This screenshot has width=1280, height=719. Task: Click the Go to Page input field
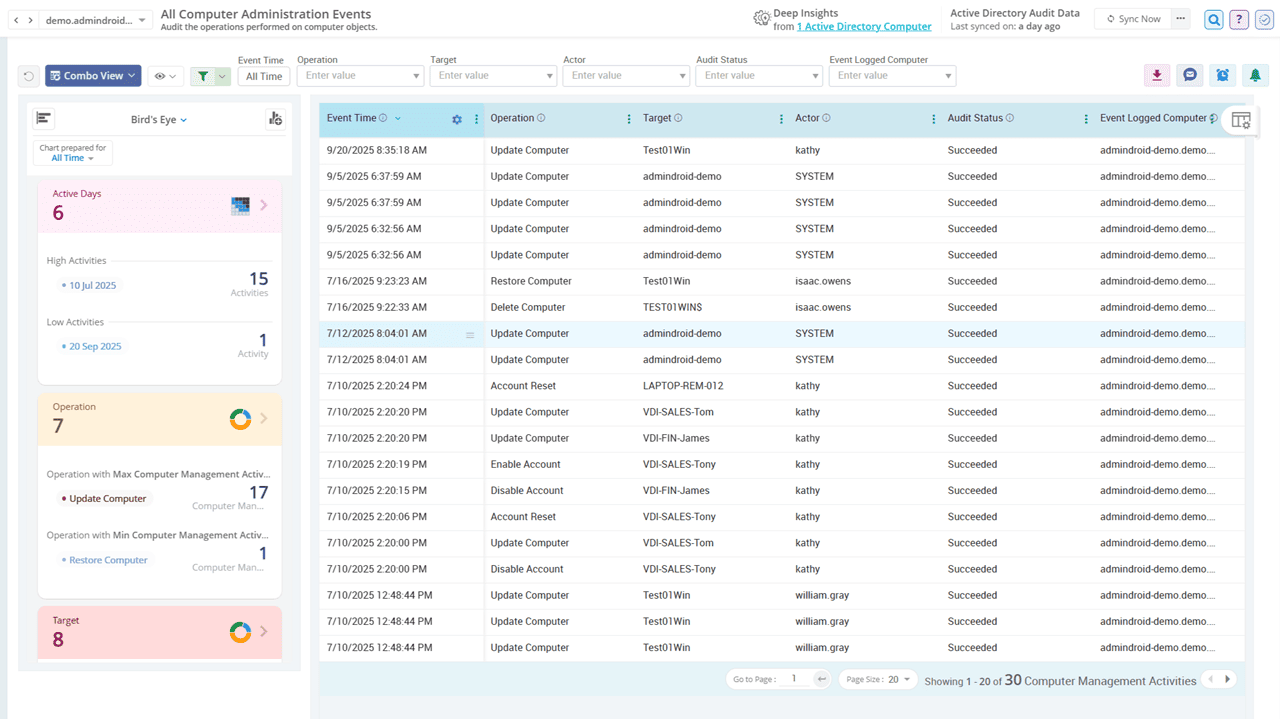coord(796,679)
